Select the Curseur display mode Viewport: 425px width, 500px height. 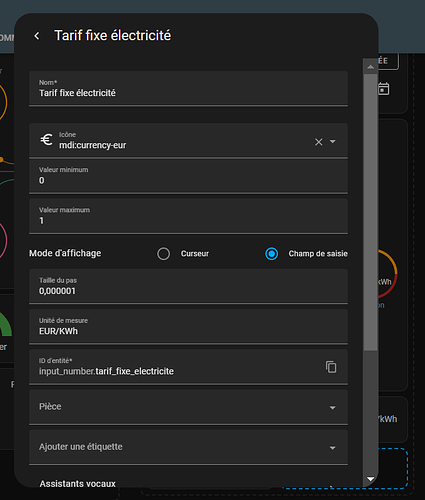tap(164, 254)
